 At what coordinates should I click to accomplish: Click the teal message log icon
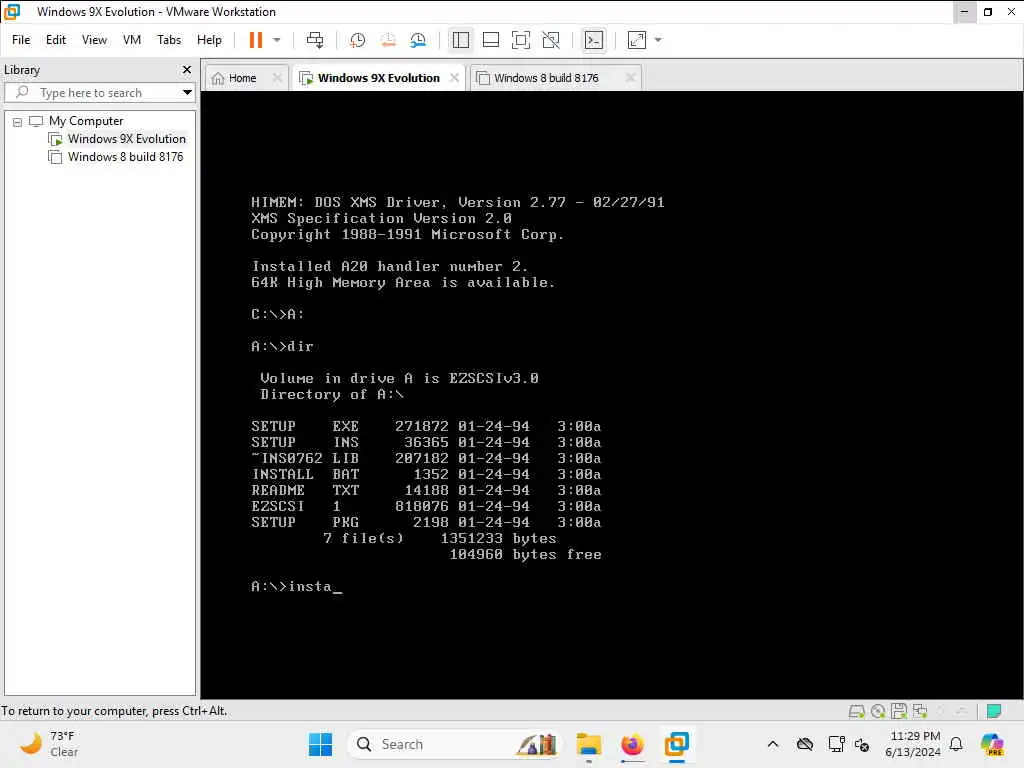click(x=994, y=711)
